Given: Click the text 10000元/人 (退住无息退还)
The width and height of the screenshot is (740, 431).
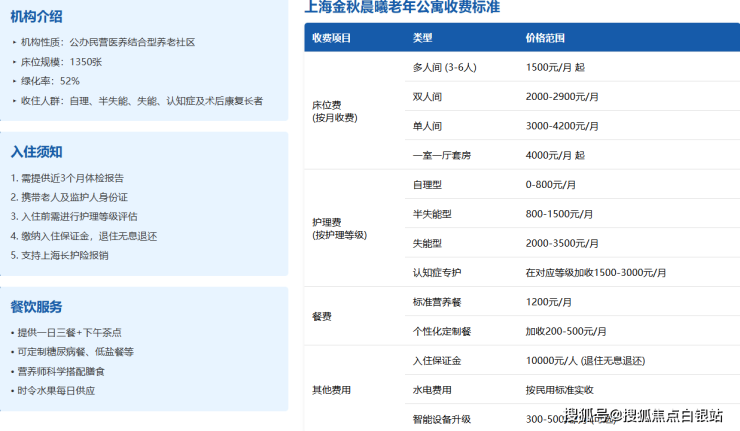Looking at the screenshot, I should tap(585, 360).
